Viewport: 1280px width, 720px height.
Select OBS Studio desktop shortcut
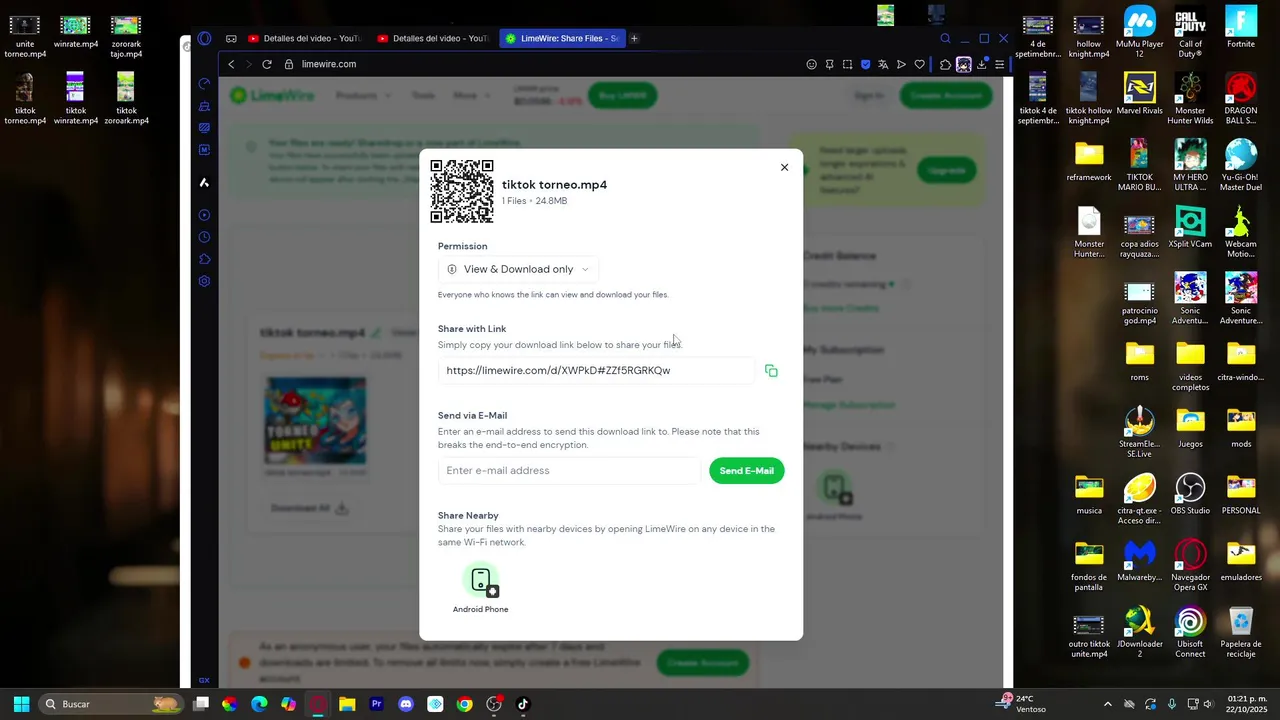[x=1190, y=493]
